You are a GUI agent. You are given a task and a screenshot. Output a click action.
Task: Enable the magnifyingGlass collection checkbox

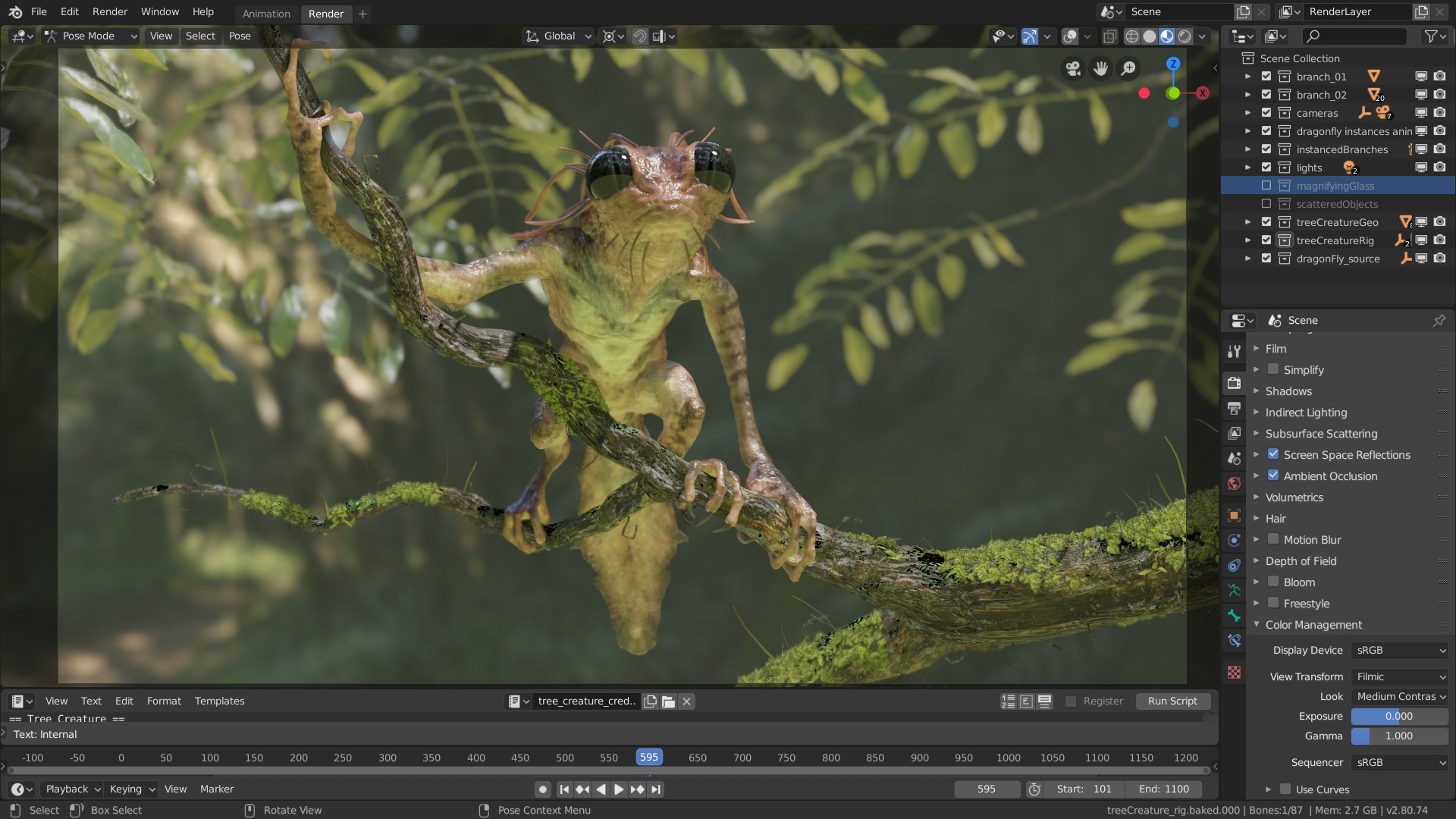point(1266,186)
